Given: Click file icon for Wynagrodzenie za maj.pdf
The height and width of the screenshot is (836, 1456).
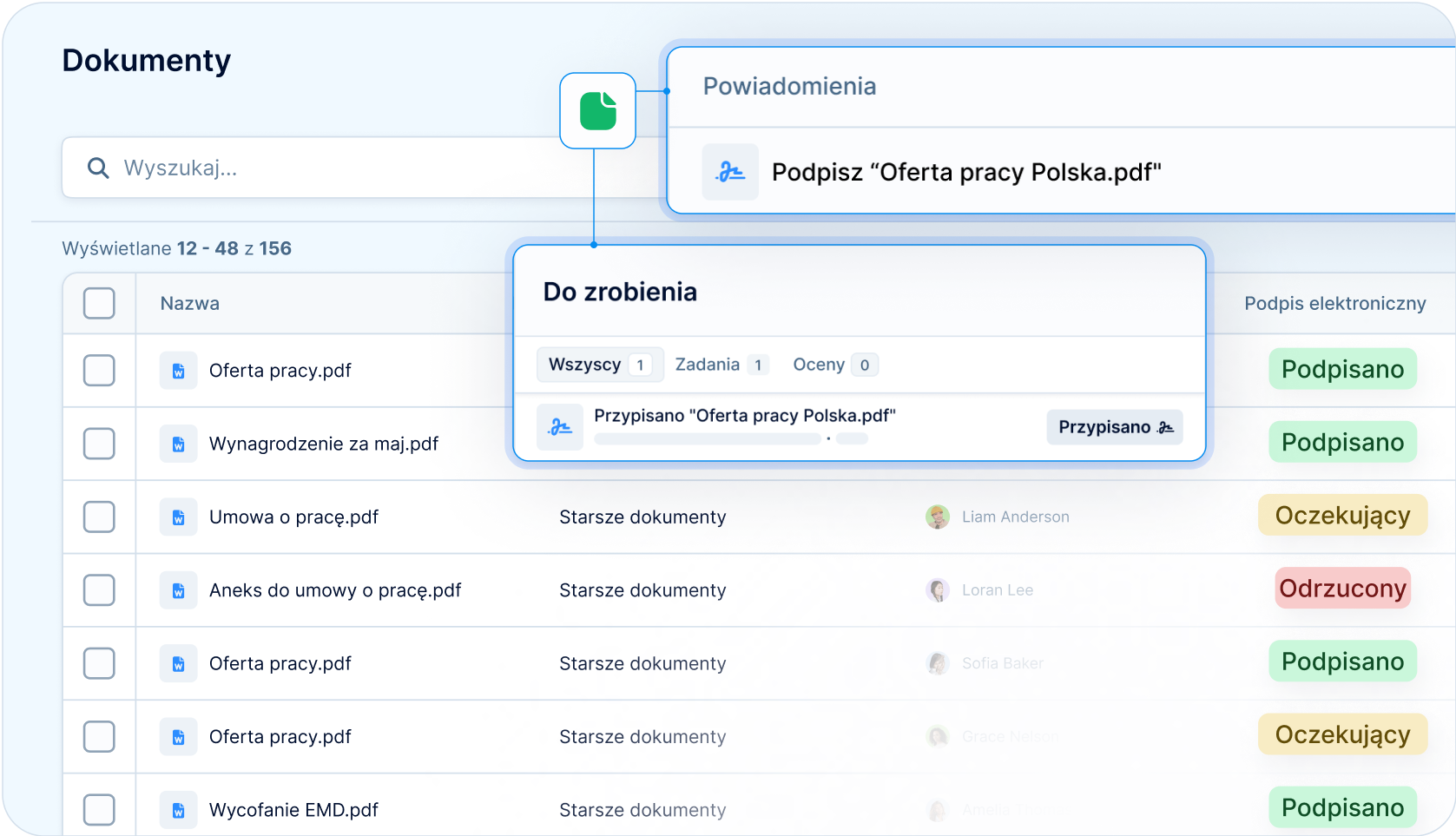Looking at the screenshot, I should [178, 444].
